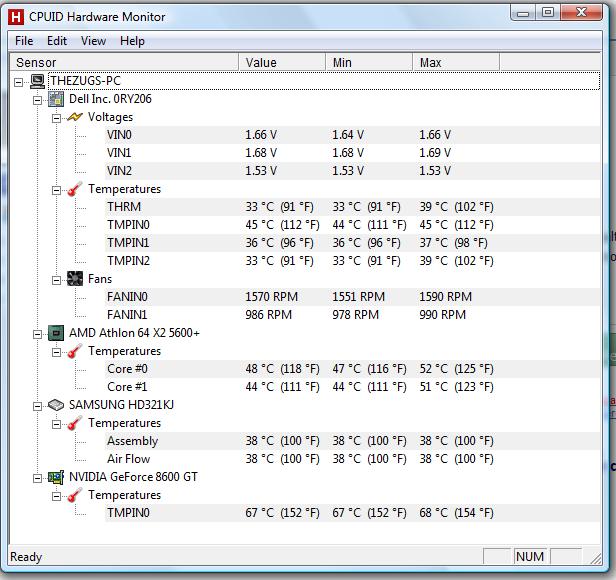Click the hard drive icon beside SAMSUNG HD321KJ
This screenshot has width=616, height=580.
click(56, 405)
